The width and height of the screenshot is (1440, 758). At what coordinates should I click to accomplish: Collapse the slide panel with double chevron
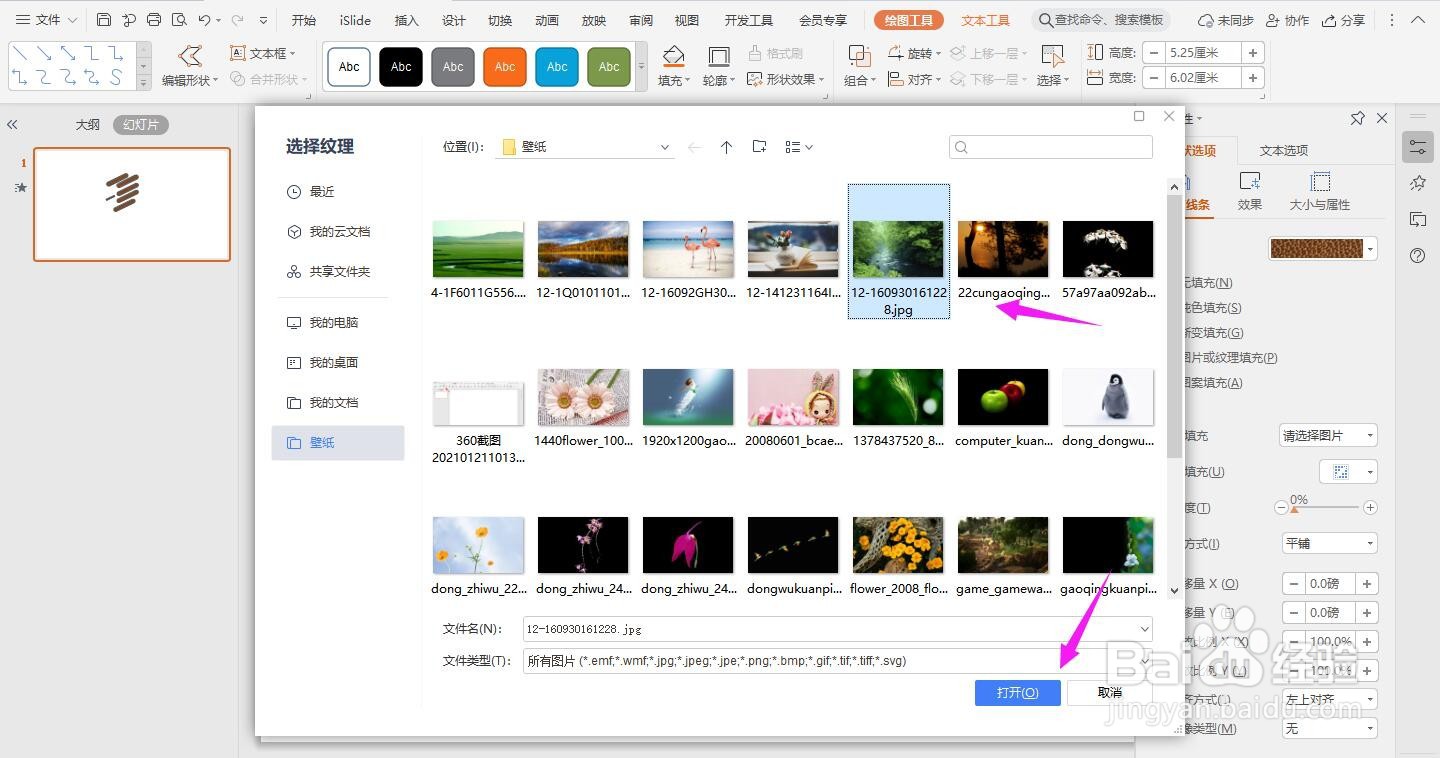click(13, 125)
